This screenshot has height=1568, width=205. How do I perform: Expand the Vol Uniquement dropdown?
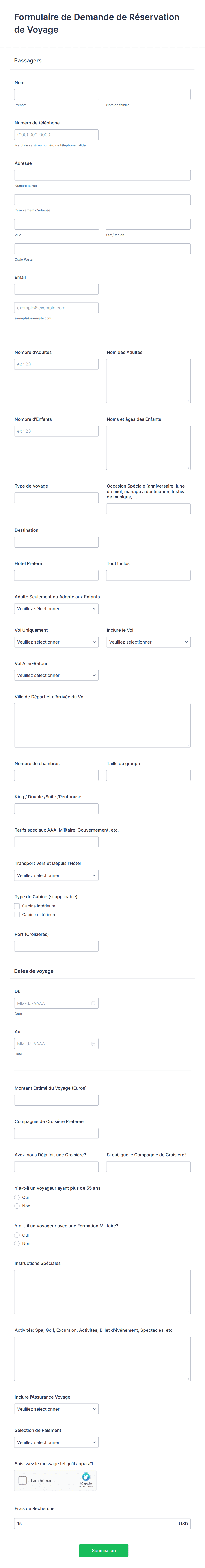coord(56,642)
